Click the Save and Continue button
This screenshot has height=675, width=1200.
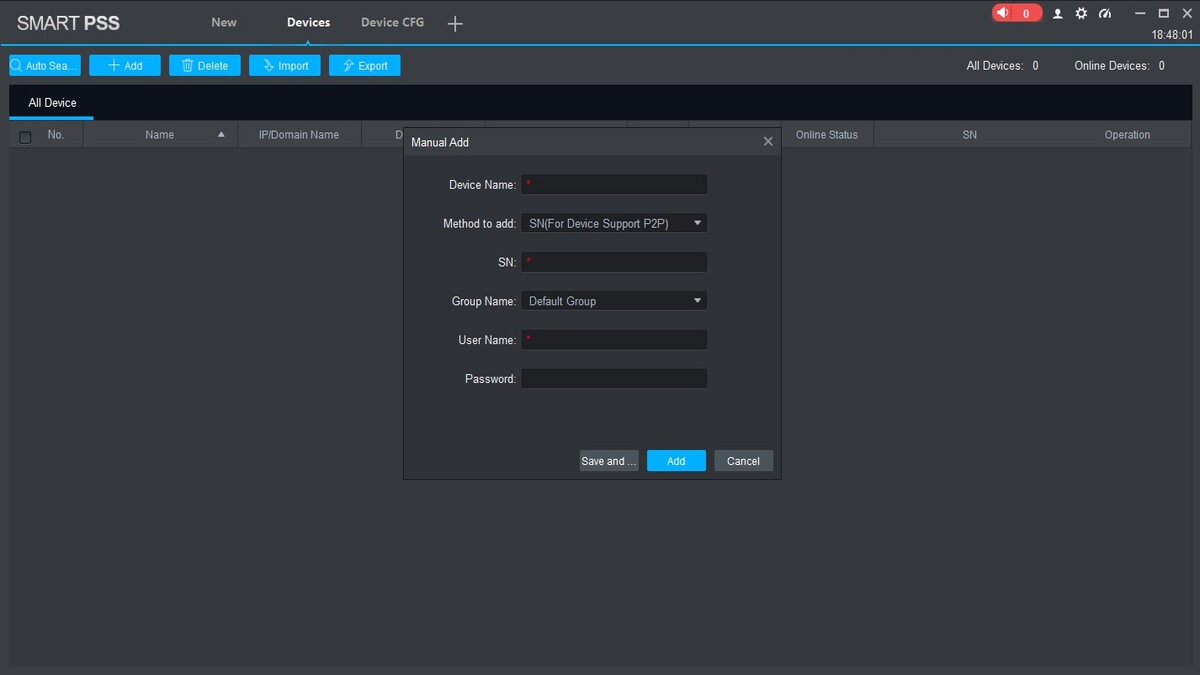click(609, 461)
